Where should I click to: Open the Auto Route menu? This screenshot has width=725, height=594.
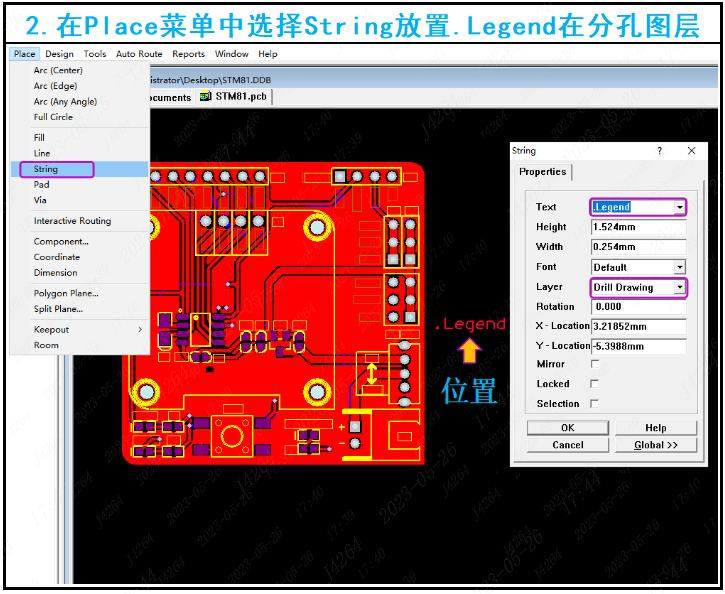139,54
